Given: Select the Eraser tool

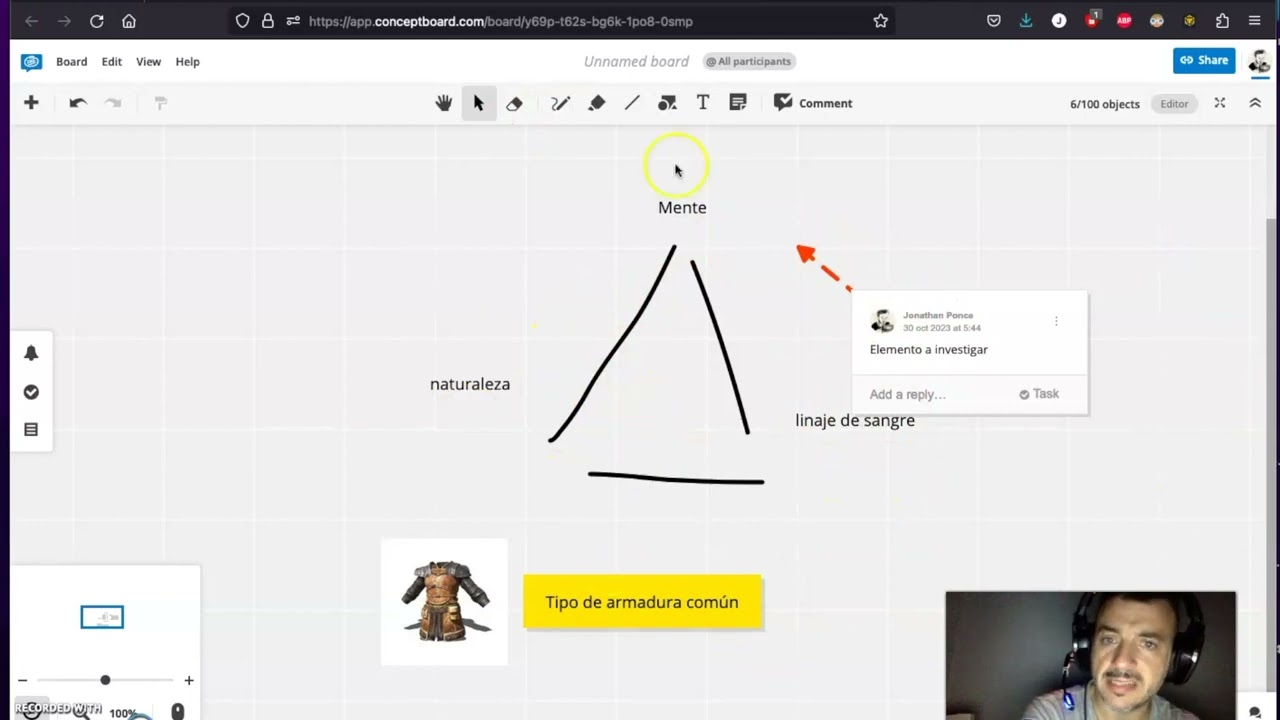Looking at the screenshot, I should (514, 103).
